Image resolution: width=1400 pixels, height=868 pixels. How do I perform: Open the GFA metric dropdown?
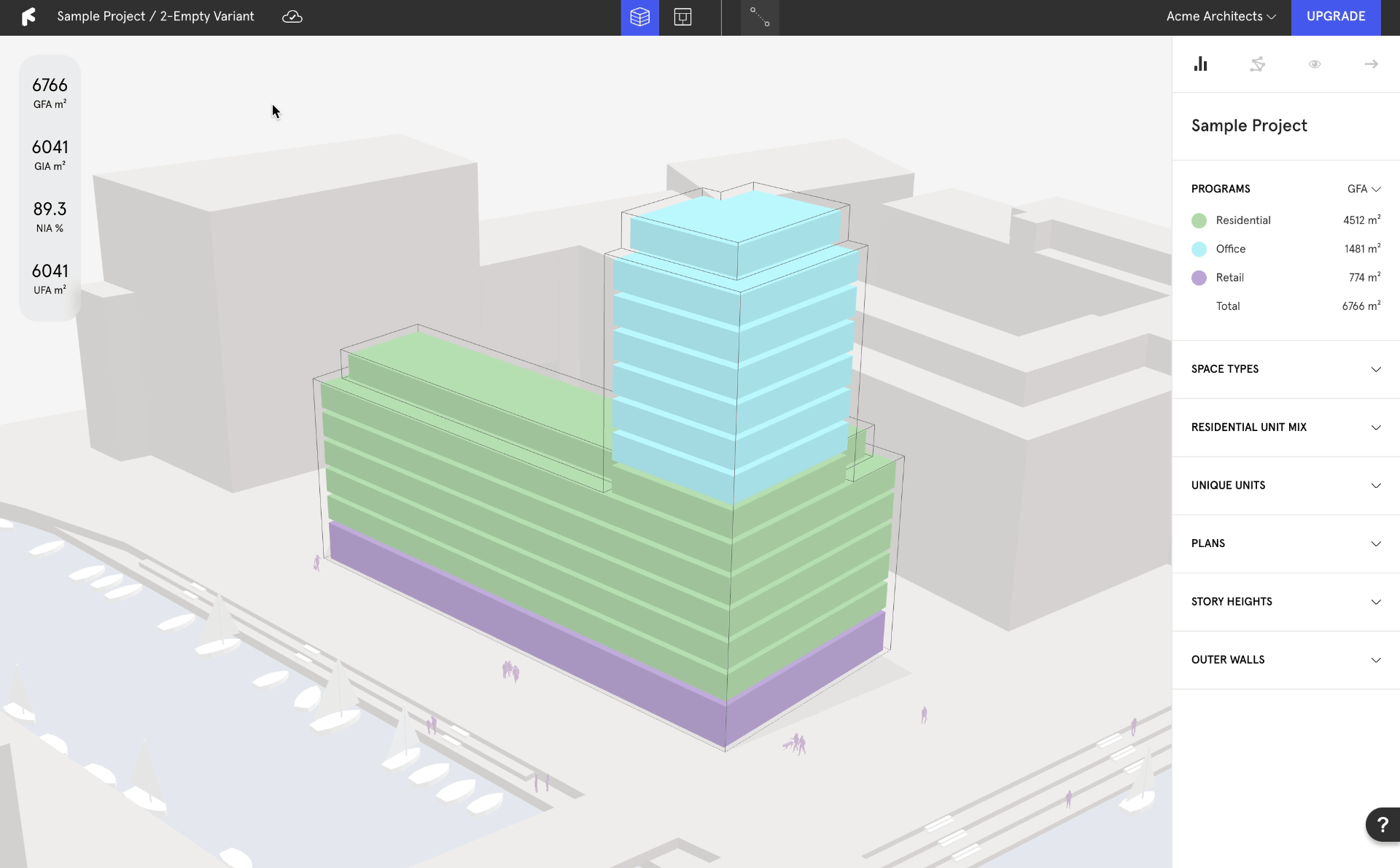click(1364, 189)
